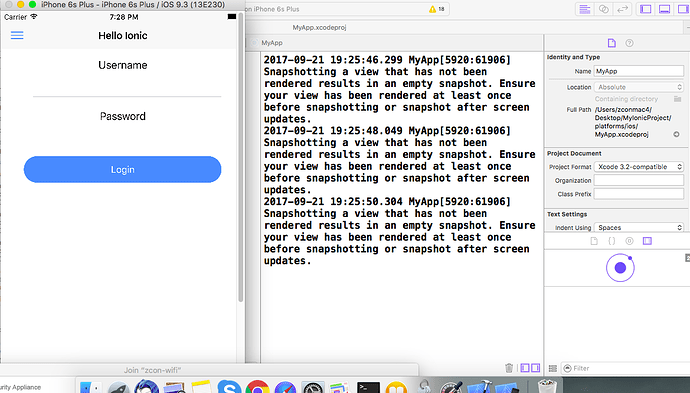Viewport: 690px width, 393px height.
Task: Open the Project Format dropdown
Action: [639, 167]
